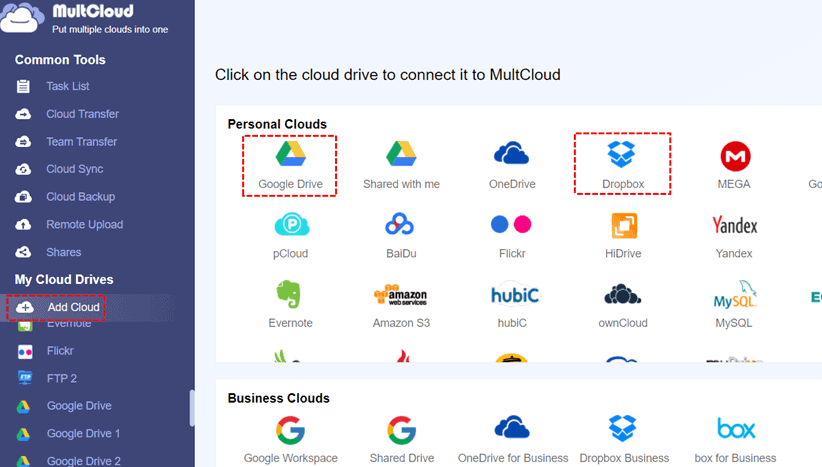
Task: Select the MEGA cloud icon
Action: click(735, 156)
